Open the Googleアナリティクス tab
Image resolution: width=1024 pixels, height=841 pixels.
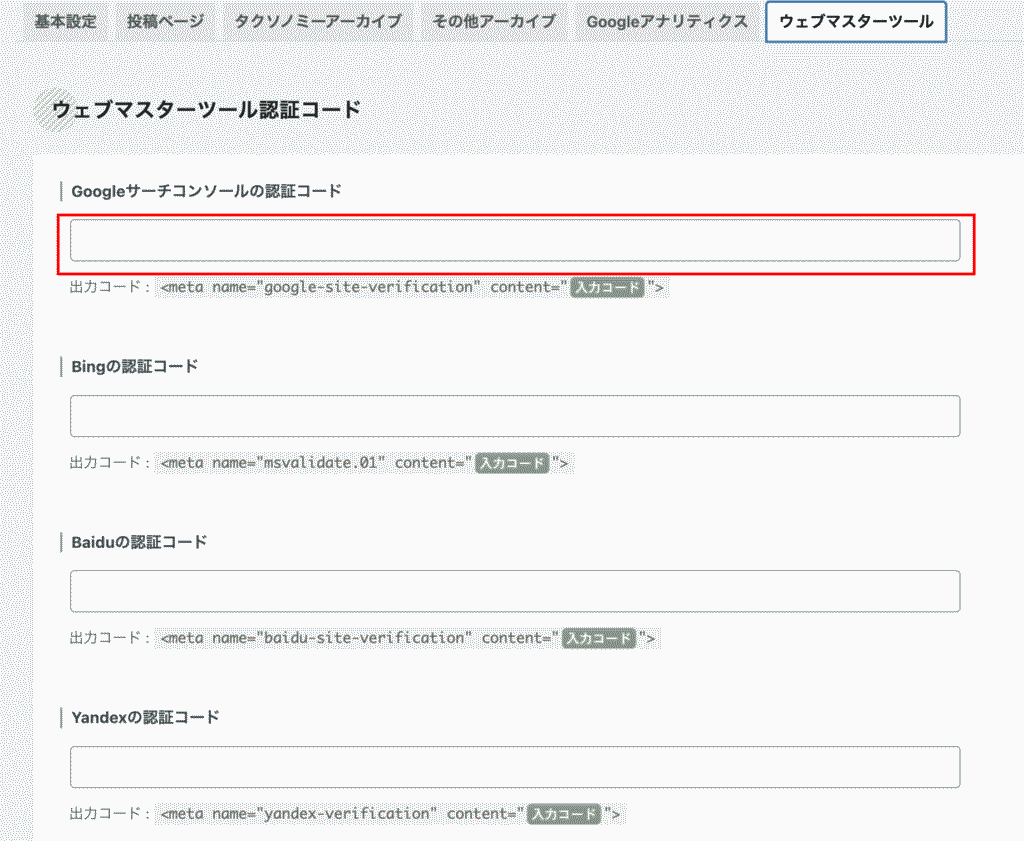point(667,22)
